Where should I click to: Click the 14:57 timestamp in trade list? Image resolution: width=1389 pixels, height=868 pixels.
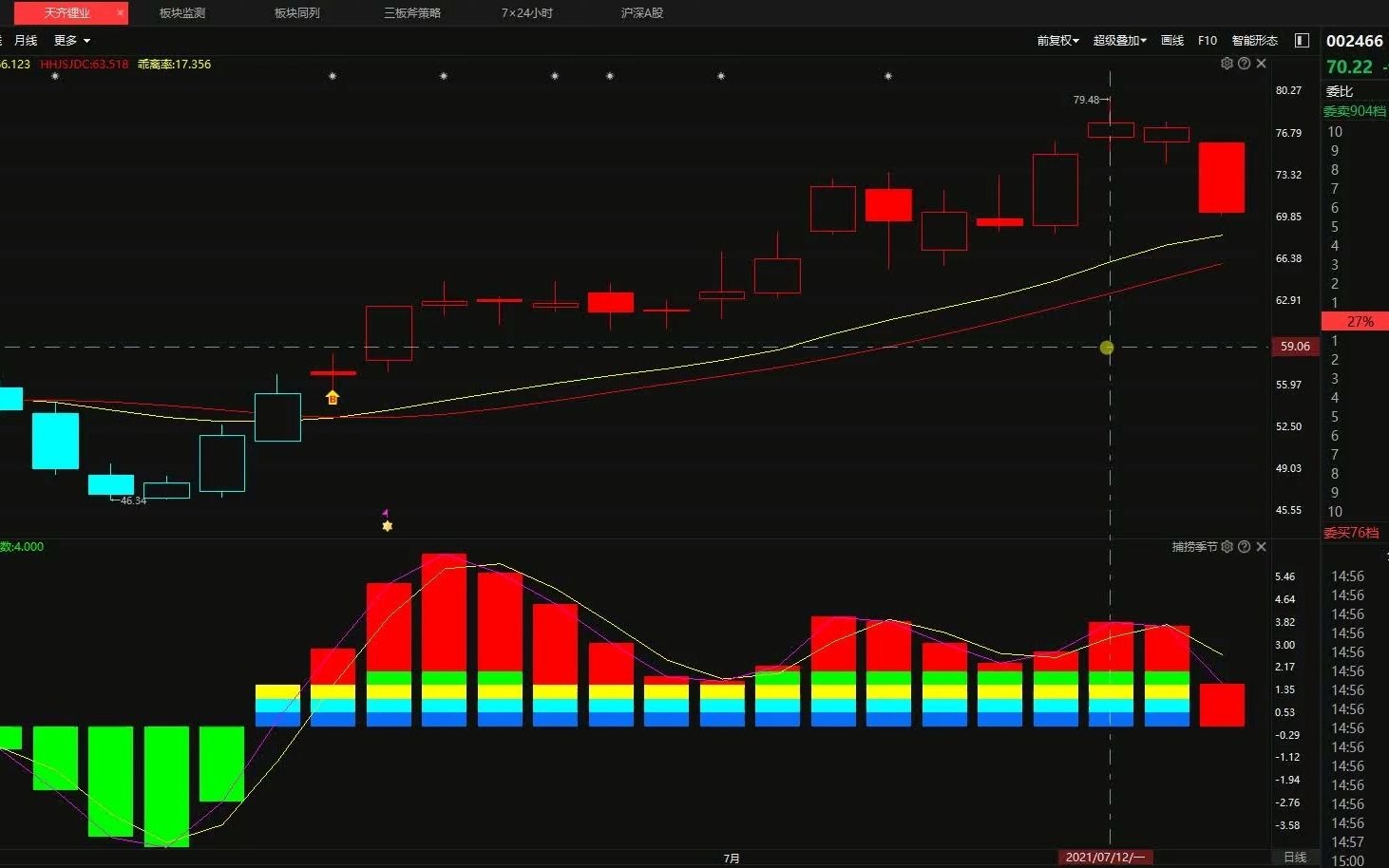coord(1347,842)
